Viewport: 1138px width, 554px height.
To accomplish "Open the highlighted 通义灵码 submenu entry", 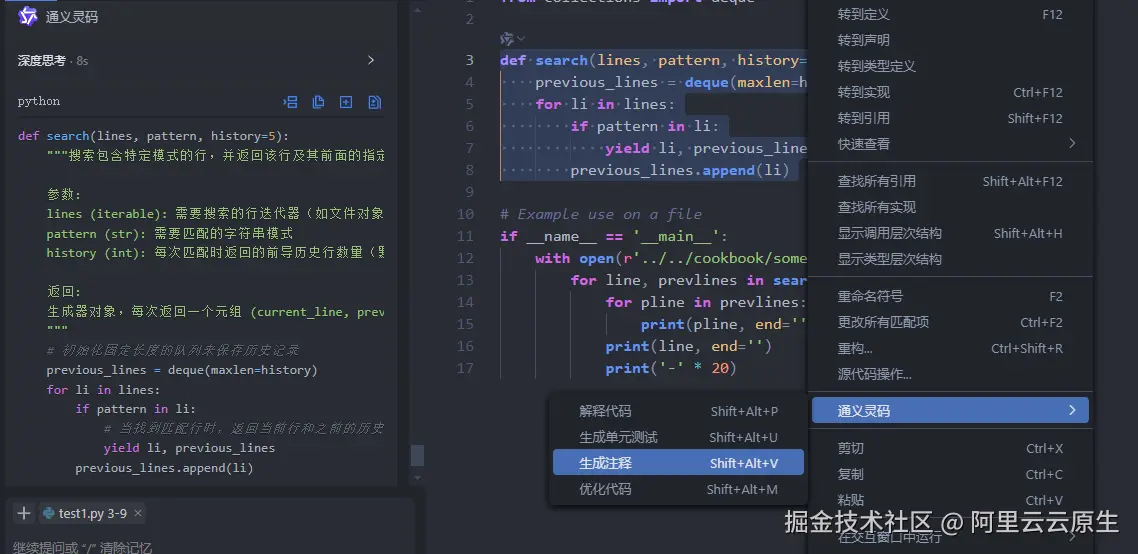I will [950, 410].
